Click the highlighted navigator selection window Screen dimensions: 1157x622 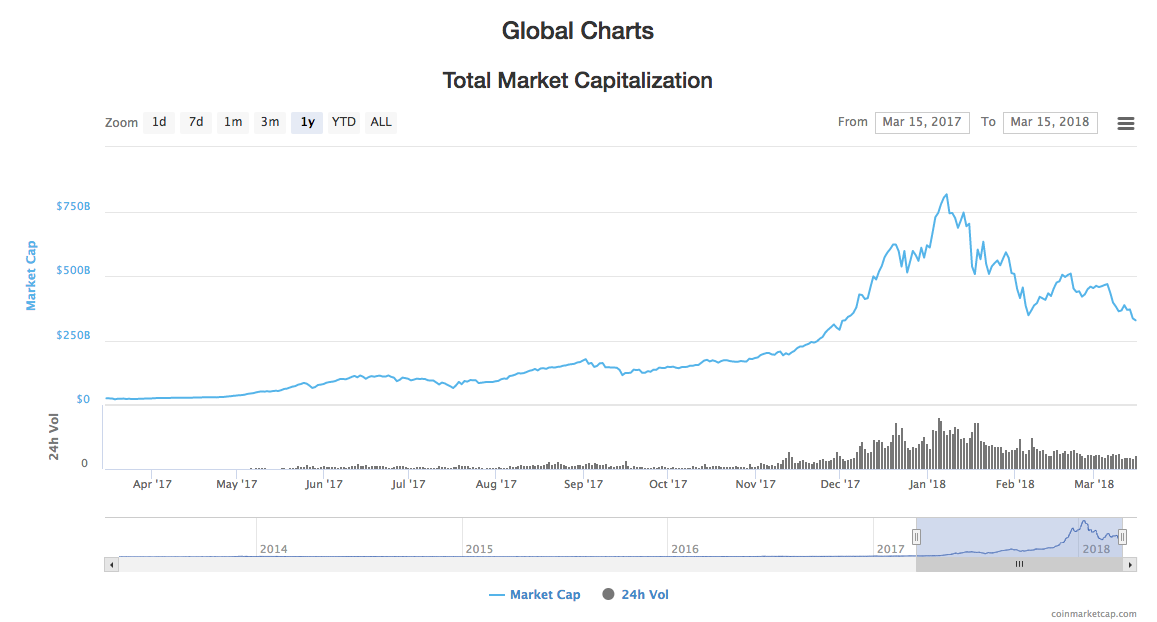coord(1000,535)
